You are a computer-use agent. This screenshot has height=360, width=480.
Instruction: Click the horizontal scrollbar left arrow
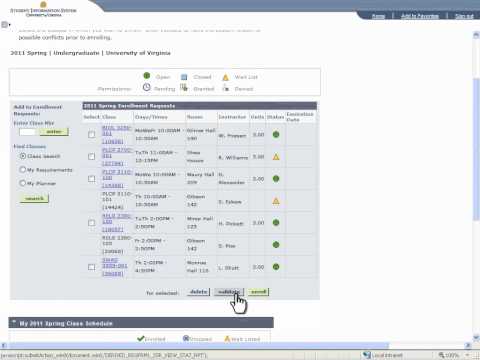point(4,346)
